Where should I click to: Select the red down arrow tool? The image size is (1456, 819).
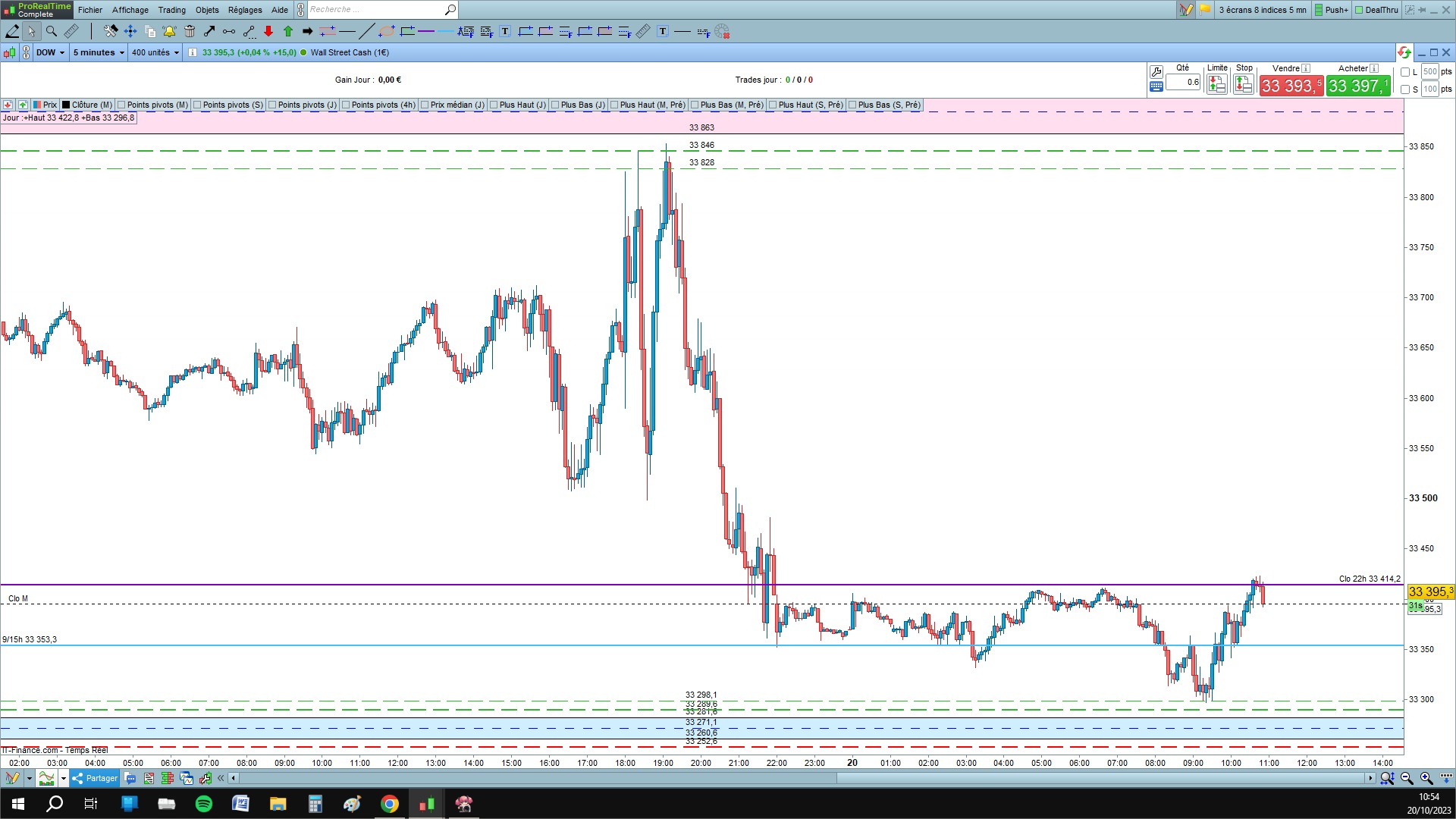pos(268,31)
